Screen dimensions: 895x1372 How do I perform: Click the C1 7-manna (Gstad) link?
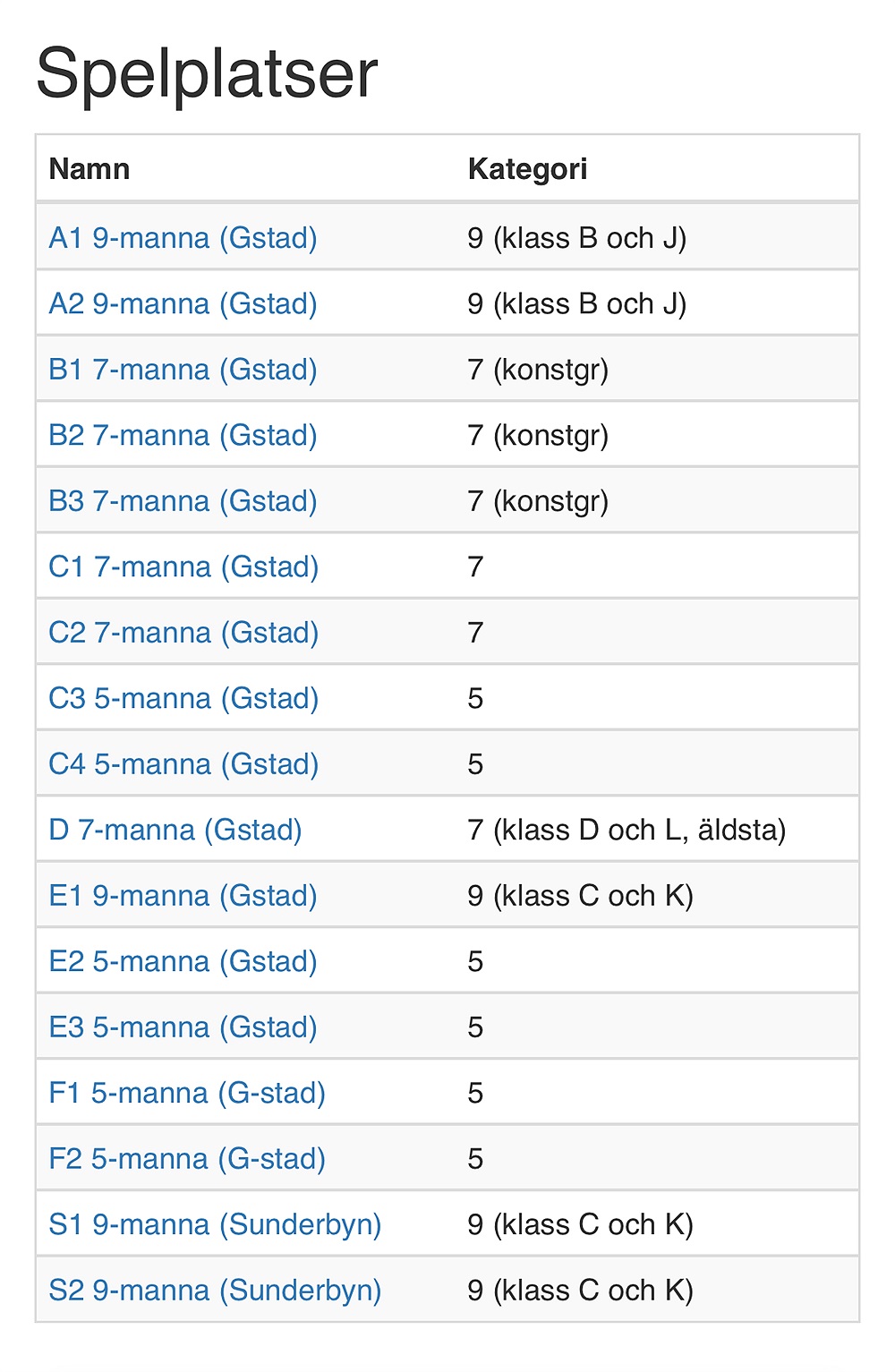pos(183,567)
